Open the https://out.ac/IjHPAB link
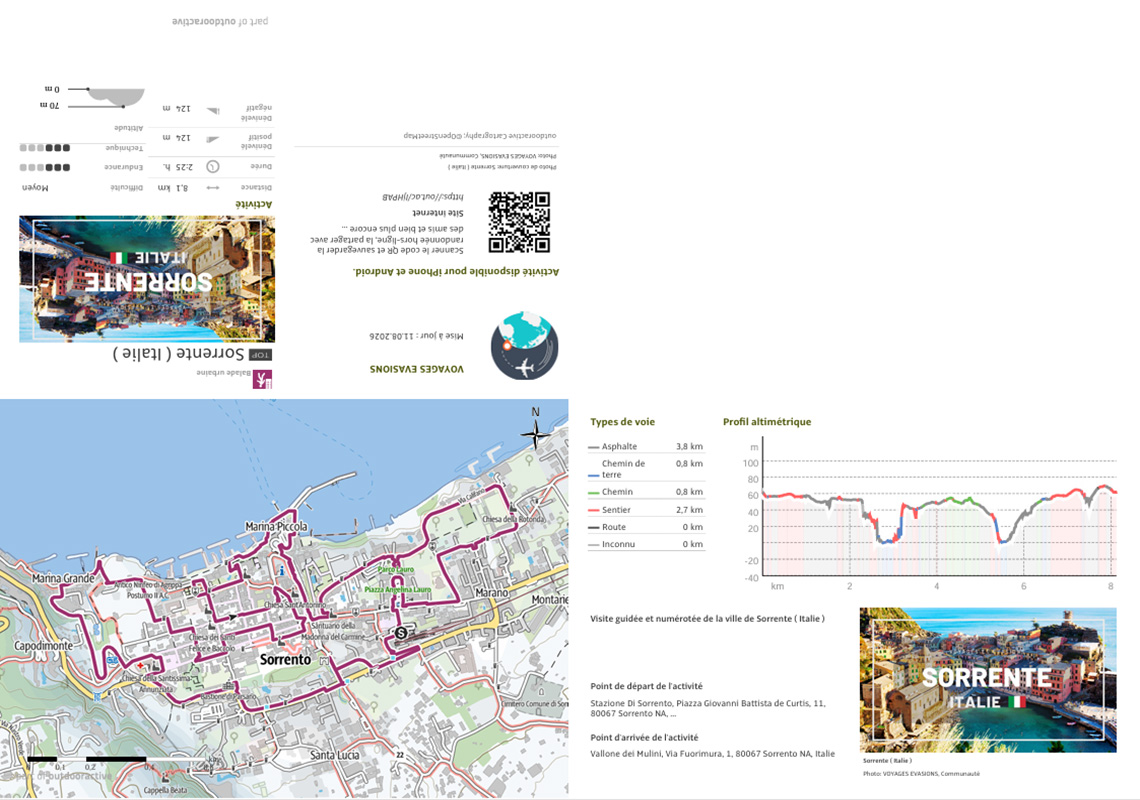 pyautogui.click(x=423, y=197)
